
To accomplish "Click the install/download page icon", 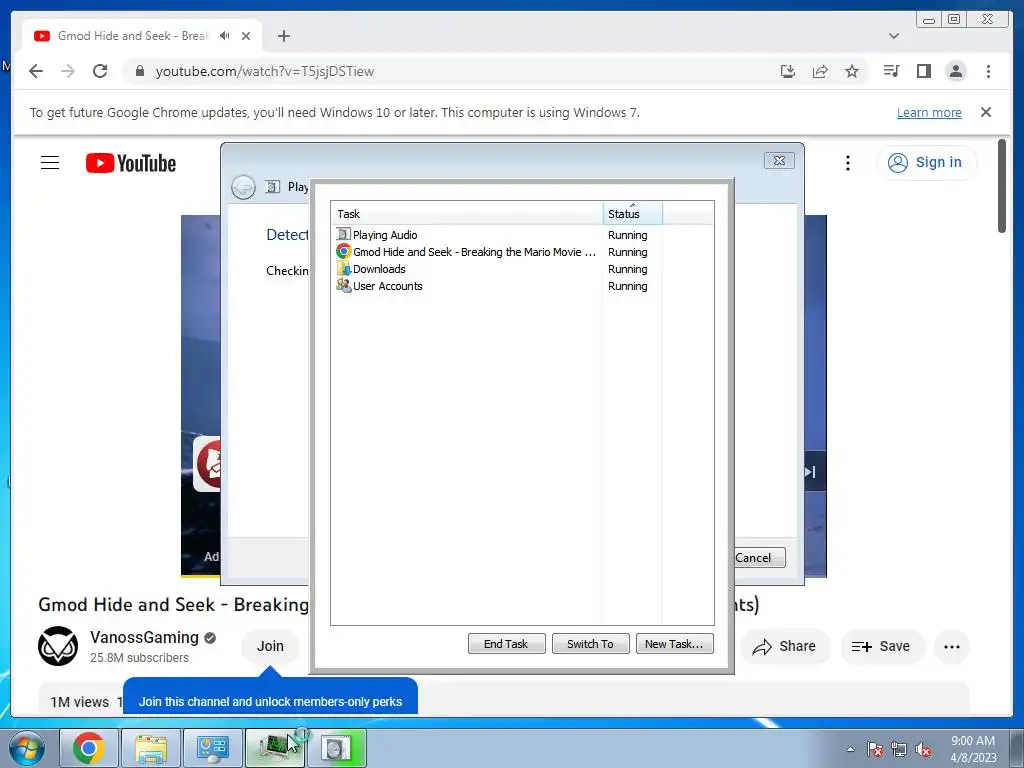I will click(x=788, y=71).
